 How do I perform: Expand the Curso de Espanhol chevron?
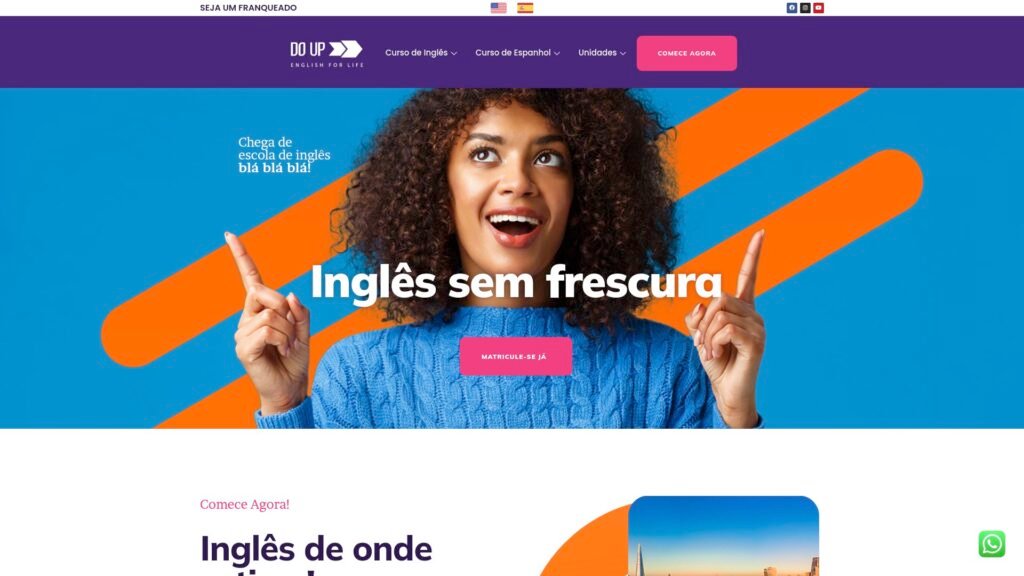tap(557, 54)
